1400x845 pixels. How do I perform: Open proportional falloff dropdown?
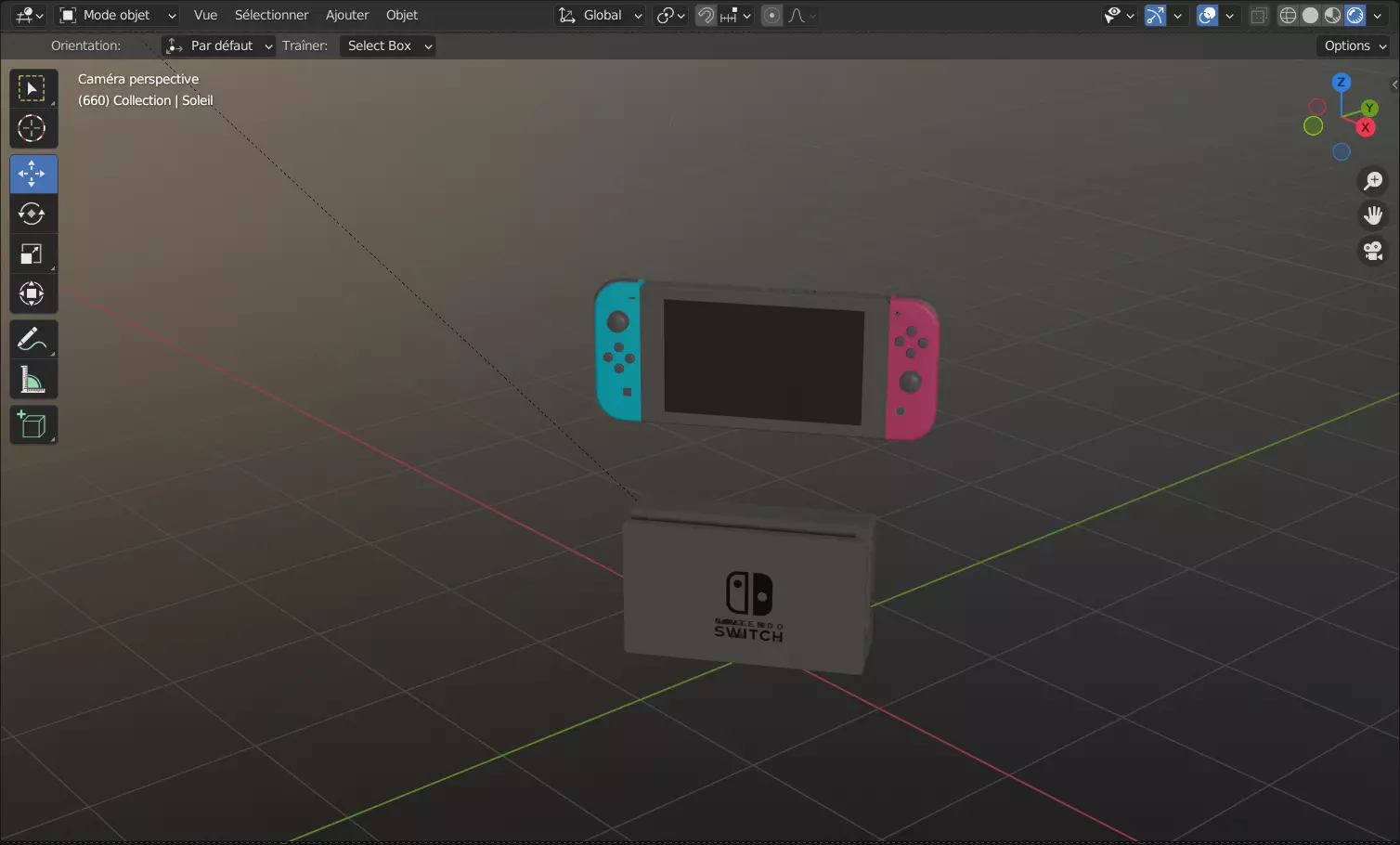tap(801, 16)
